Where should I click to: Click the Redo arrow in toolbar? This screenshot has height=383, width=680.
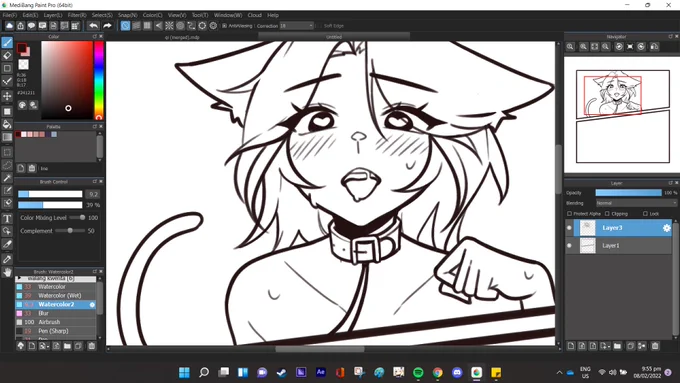pos(107,26)
